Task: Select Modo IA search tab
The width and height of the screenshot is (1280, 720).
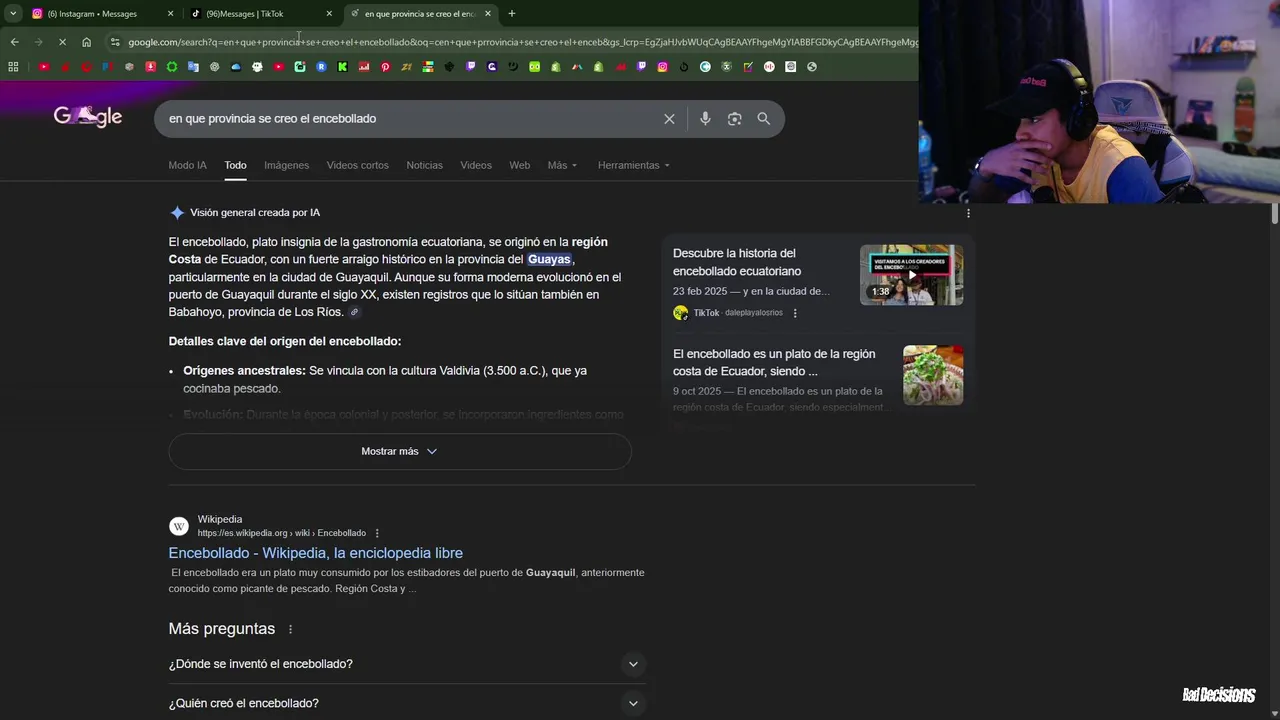Action: coord(188,165)
